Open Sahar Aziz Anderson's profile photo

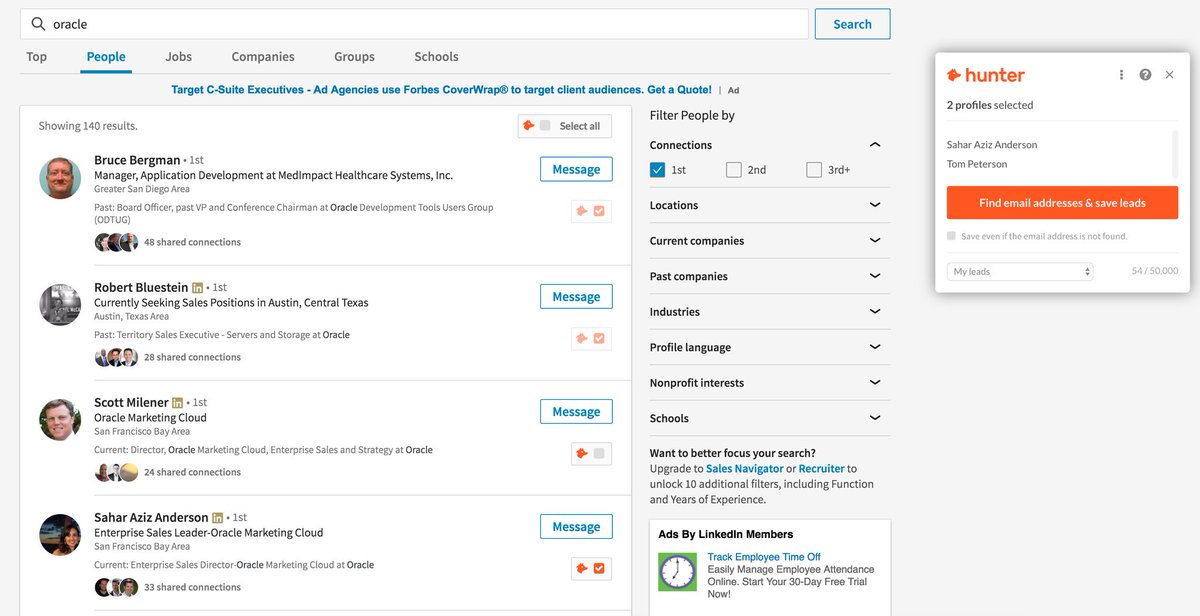[x=60, y=535]
